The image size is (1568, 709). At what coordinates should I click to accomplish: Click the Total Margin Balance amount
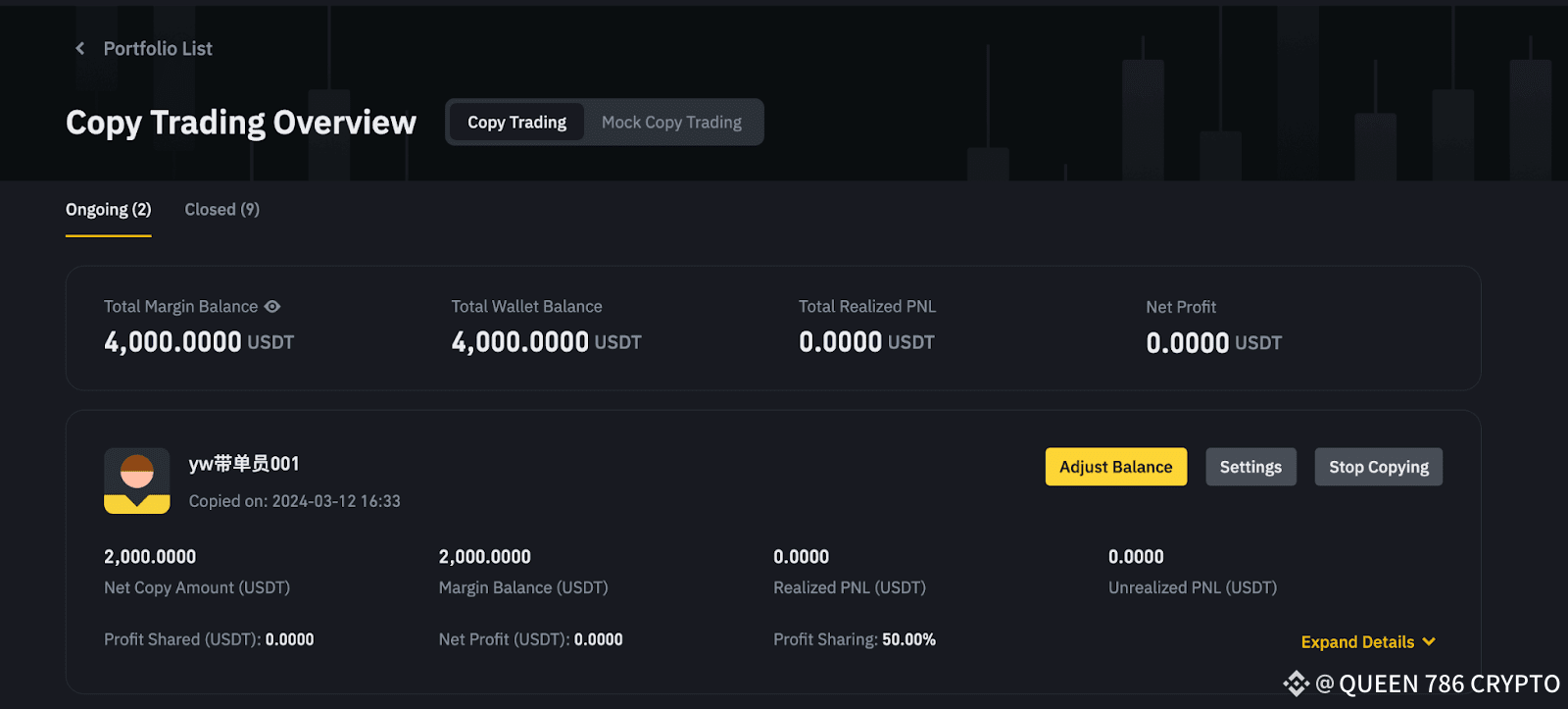(x=172, y=342)
